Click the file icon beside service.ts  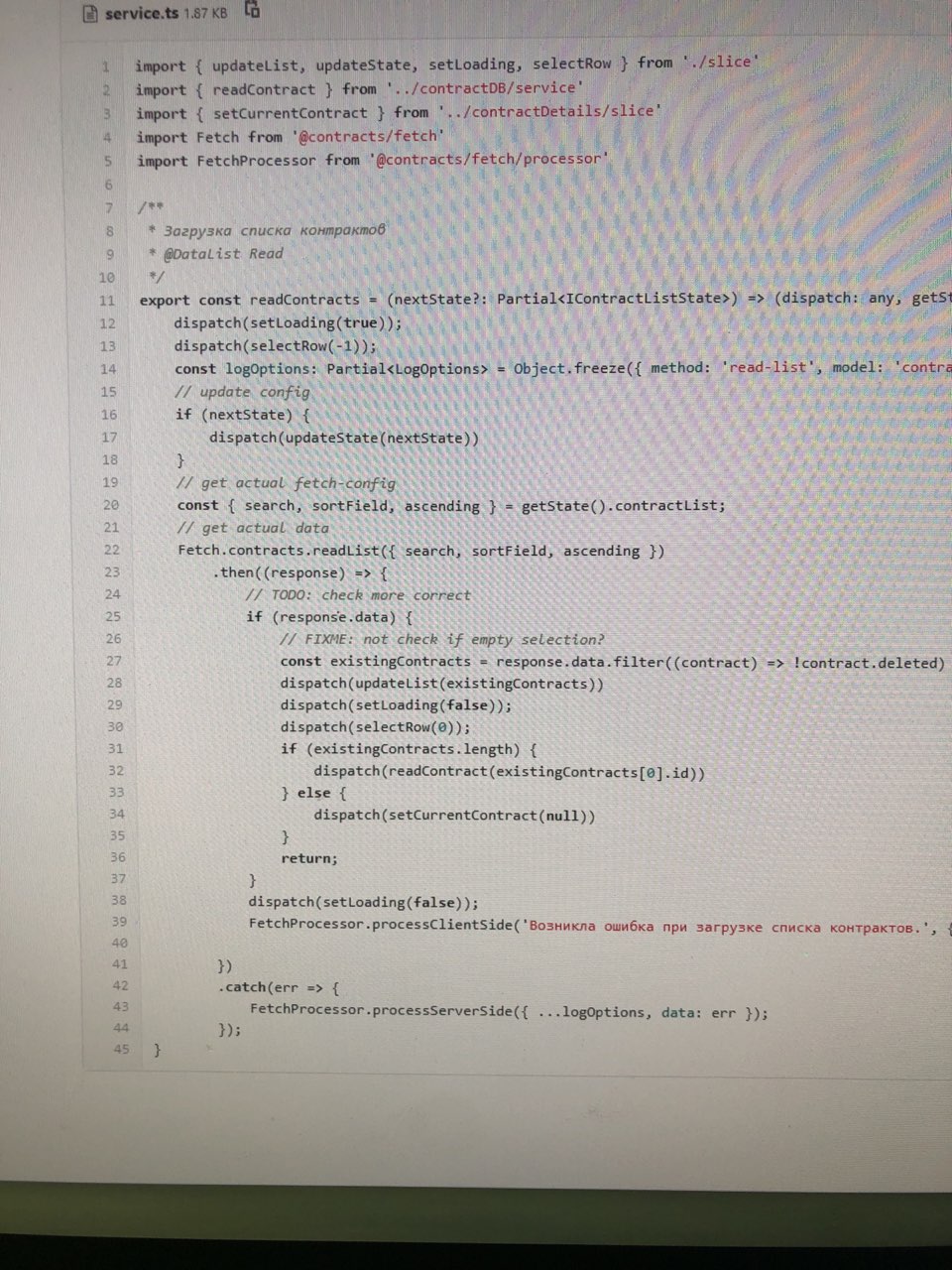tap(90, 14)
